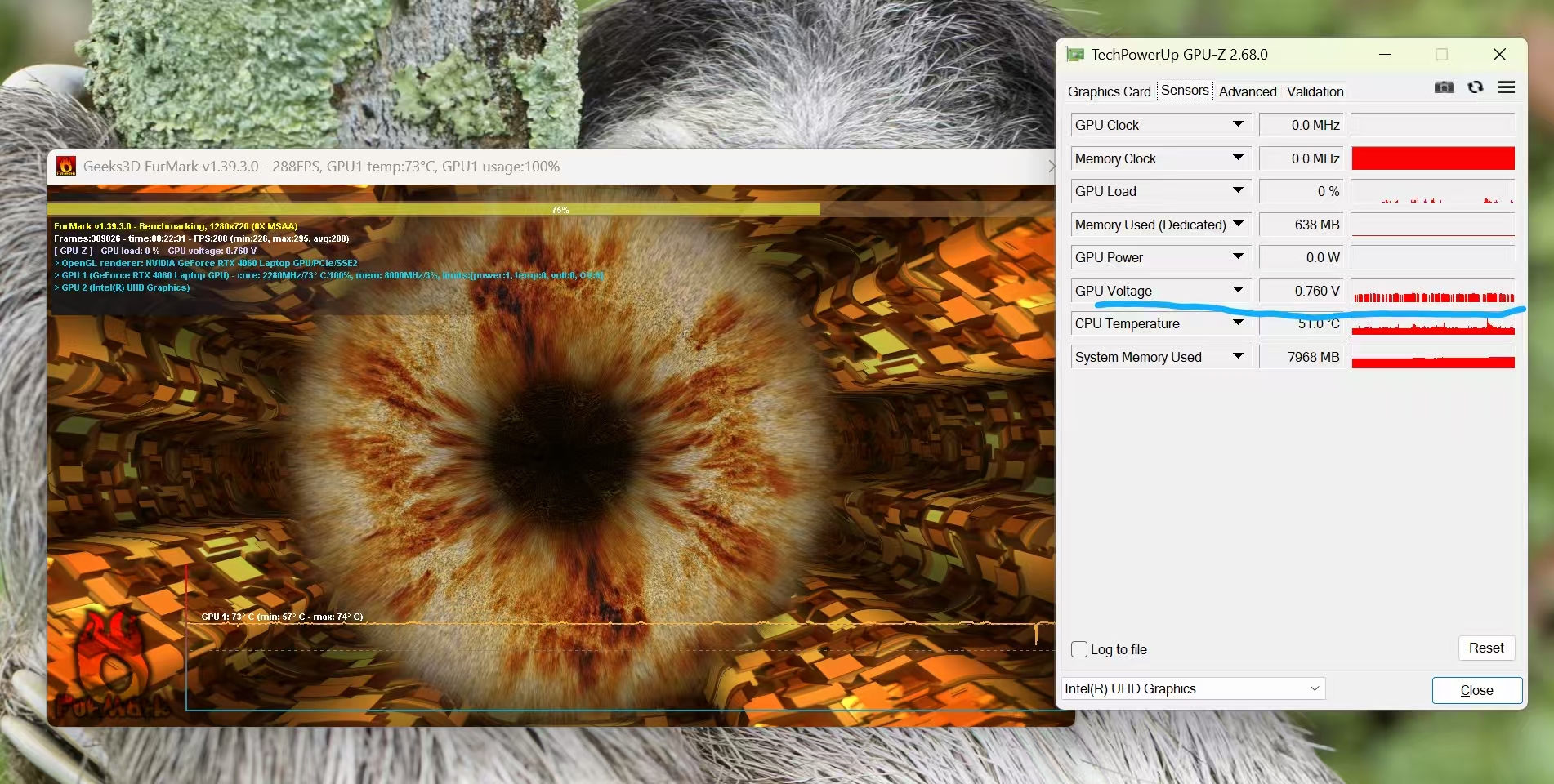This screenshot has height=784, width=1554.
Task: Click the FurMark app icon in title bar
Action: 66,167
